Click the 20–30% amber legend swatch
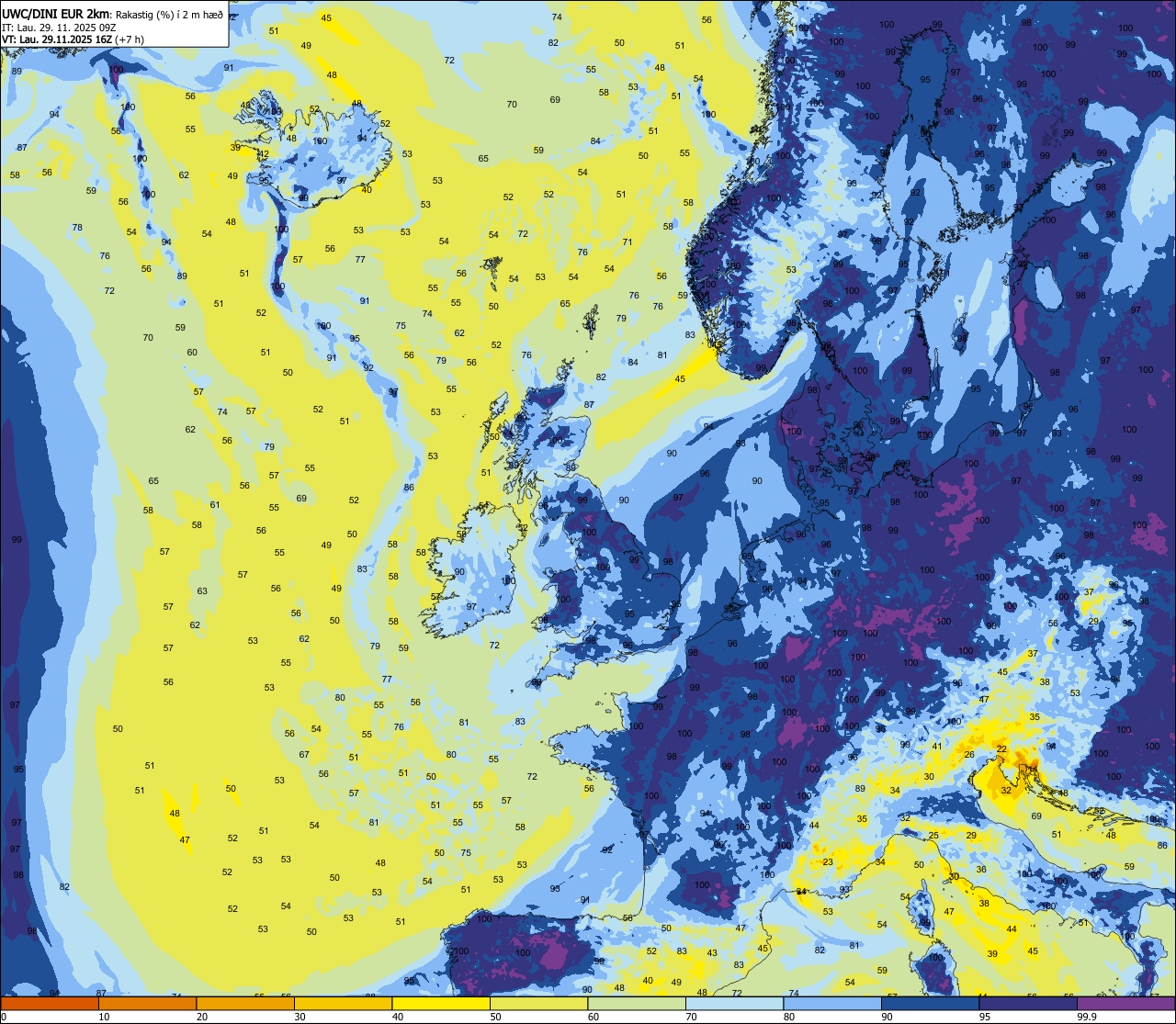Screen dimensions: 1176x1024 click(245, 1004)
